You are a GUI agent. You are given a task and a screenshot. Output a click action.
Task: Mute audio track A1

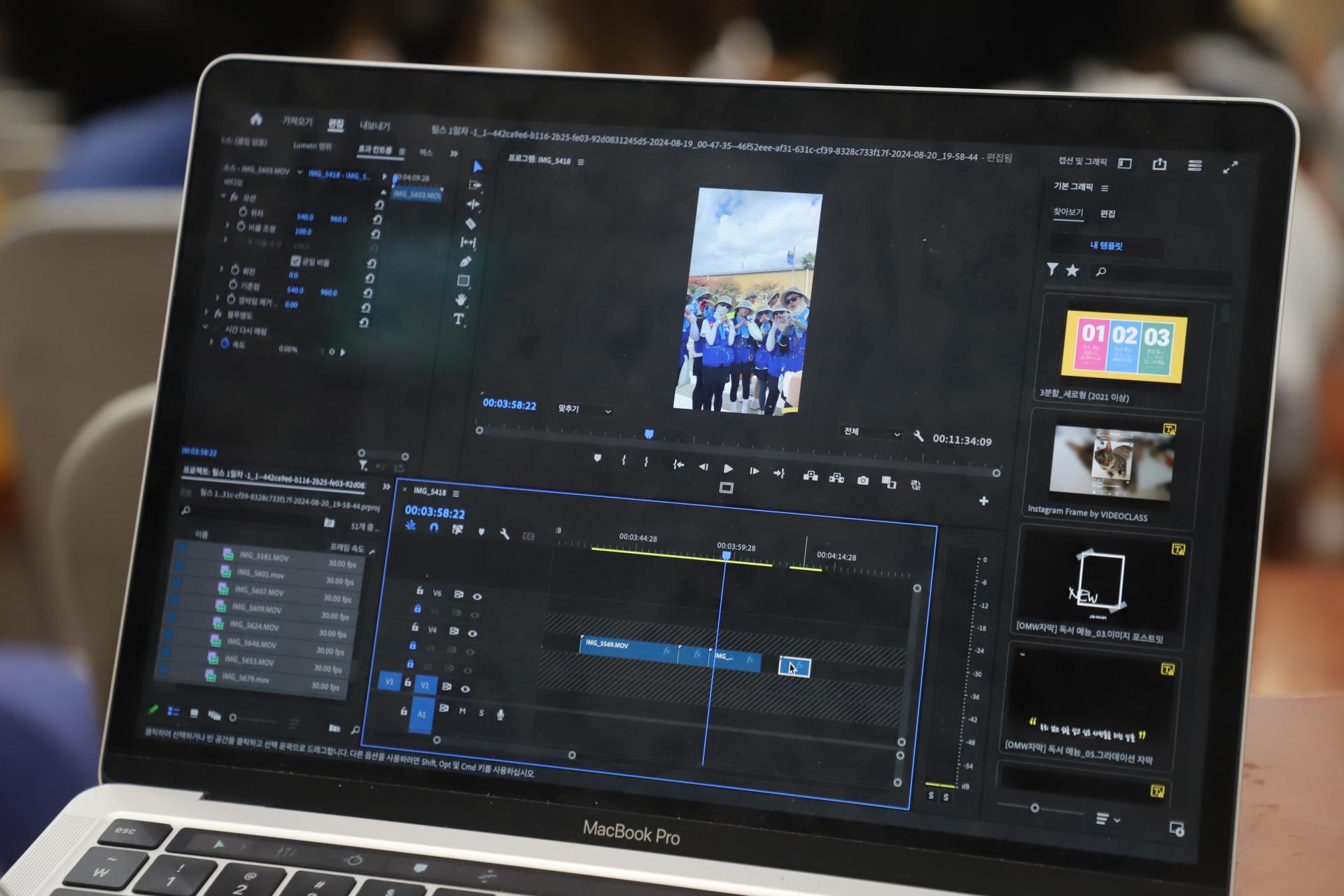462,711
